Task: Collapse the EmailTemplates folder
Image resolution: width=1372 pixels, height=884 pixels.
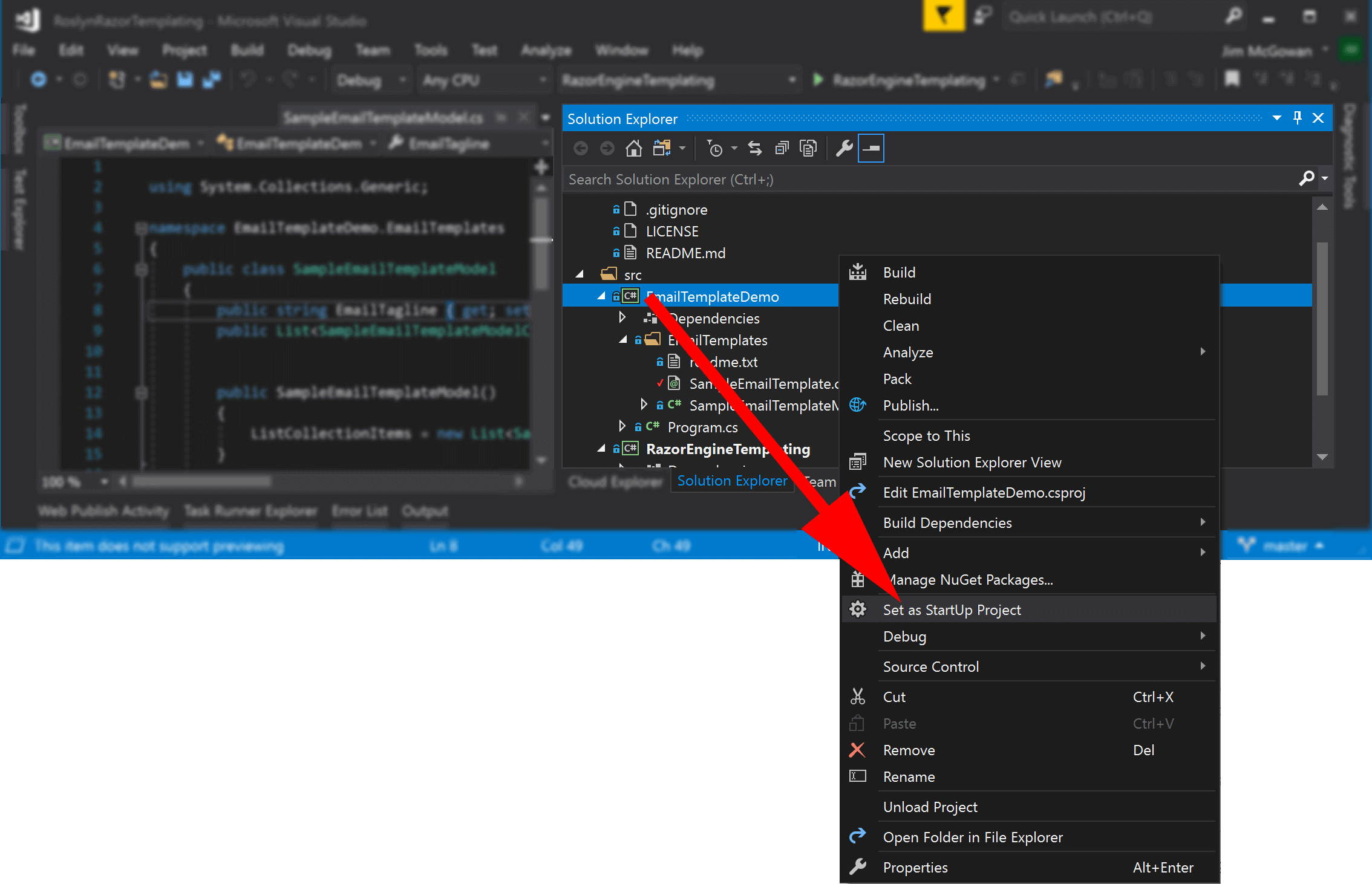Action: point(623,340)
